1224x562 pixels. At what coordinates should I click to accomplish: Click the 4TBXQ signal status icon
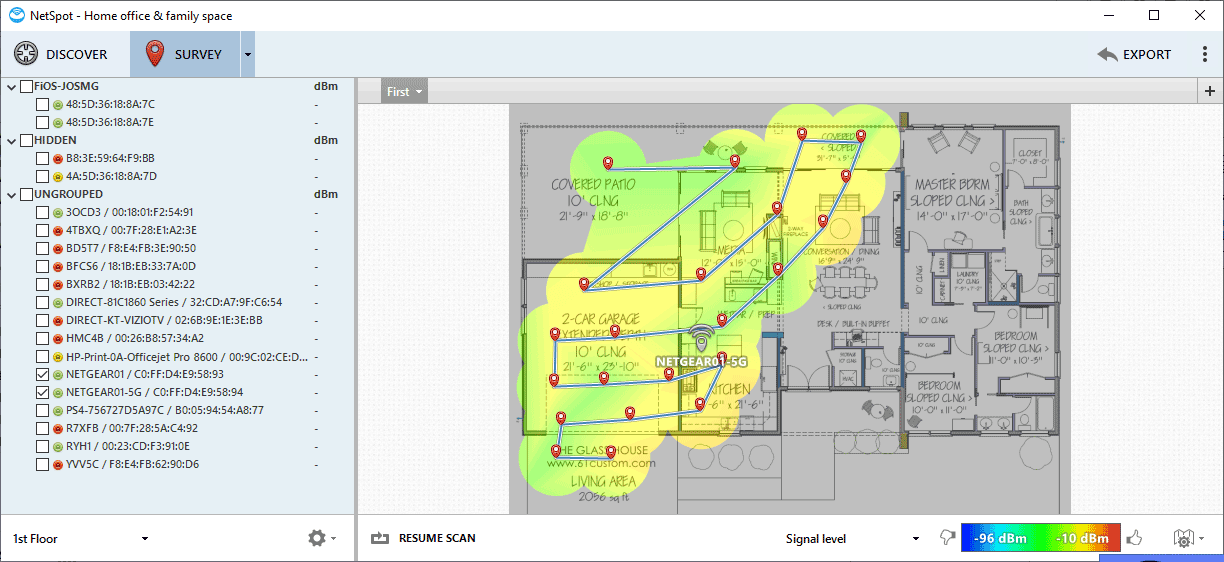[x=58, y=231]
